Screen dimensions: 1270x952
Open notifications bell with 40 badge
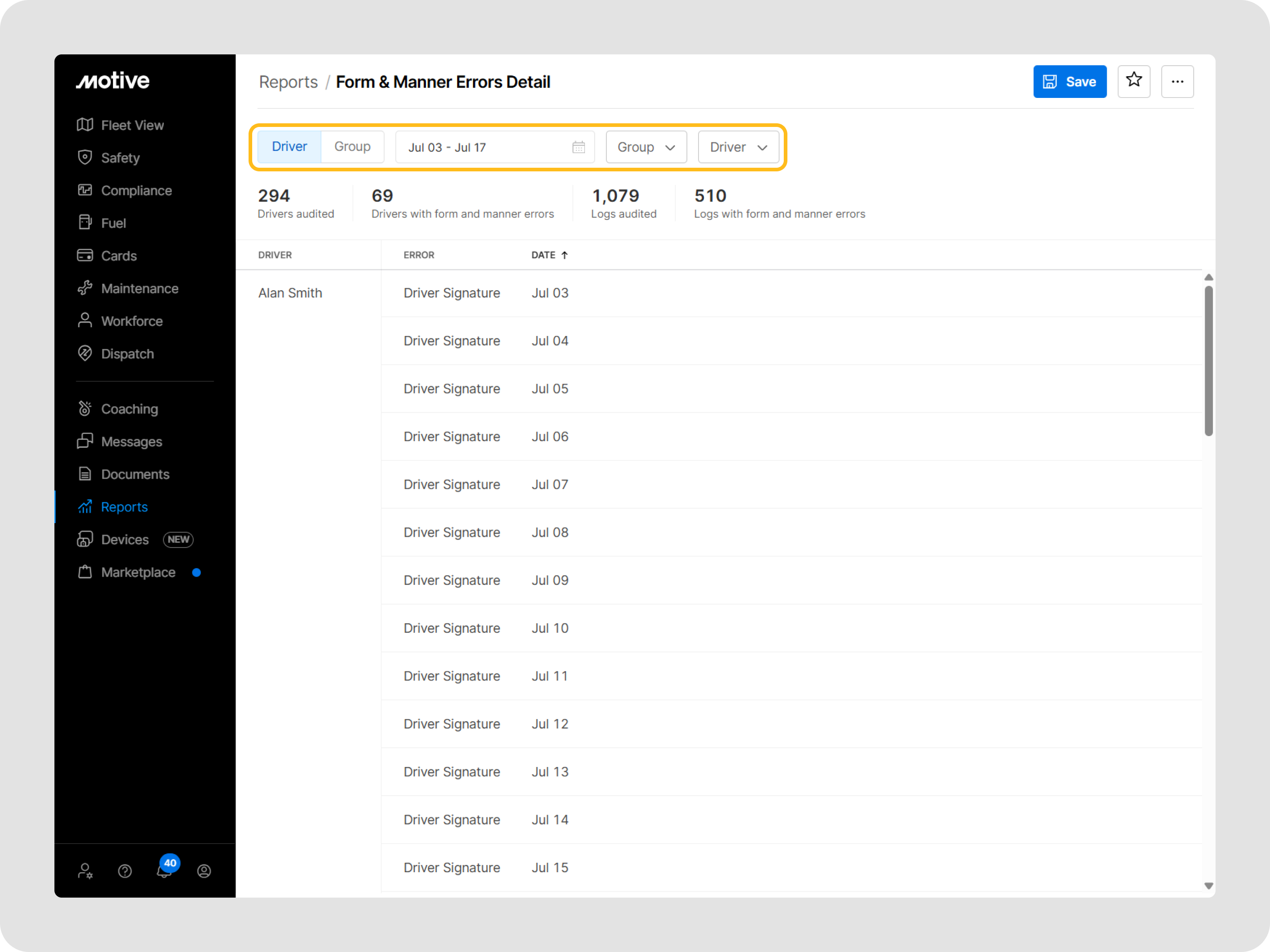pos(164,870)
